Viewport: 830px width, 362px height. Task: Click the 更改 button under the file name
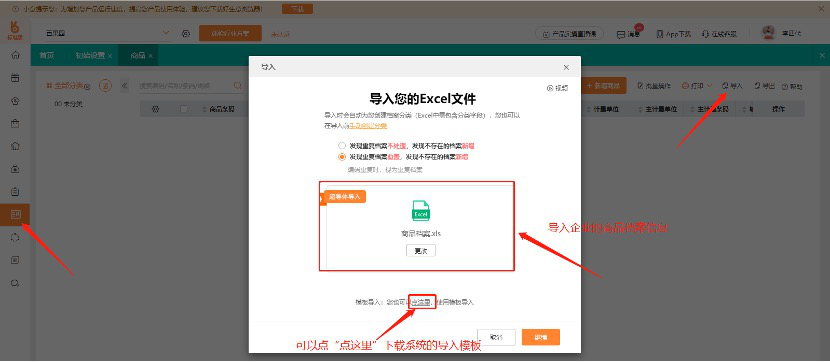tap(421, 250)
